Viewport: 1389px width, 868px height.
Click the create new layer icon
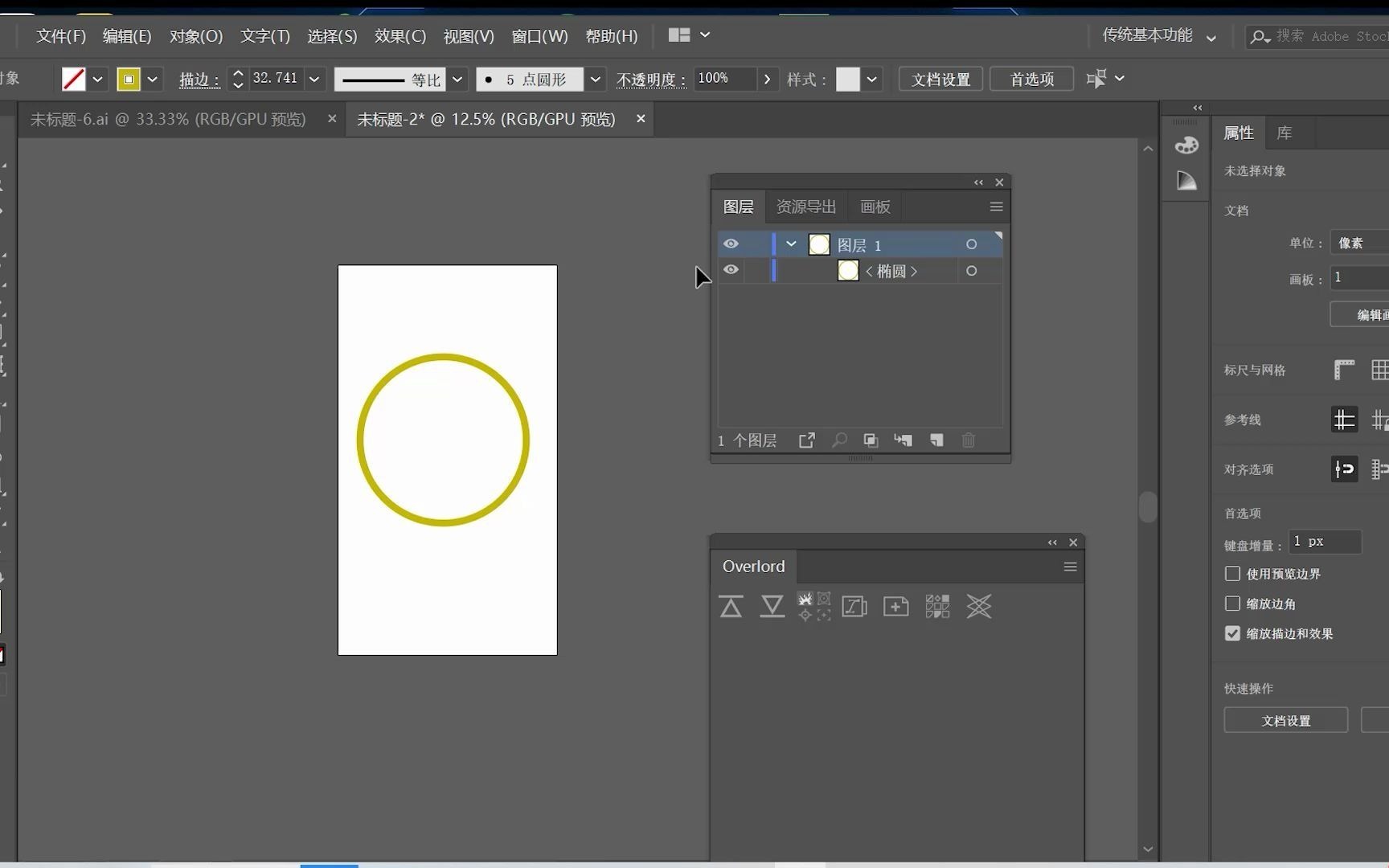point(936,440)
